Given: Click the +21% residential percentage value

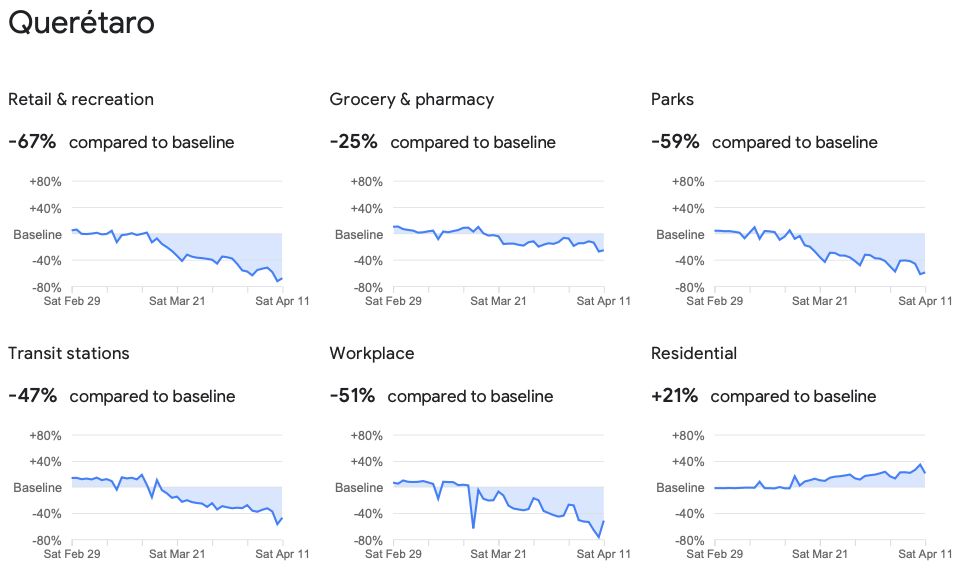Looking at the screenshot, I should [674, 395].
